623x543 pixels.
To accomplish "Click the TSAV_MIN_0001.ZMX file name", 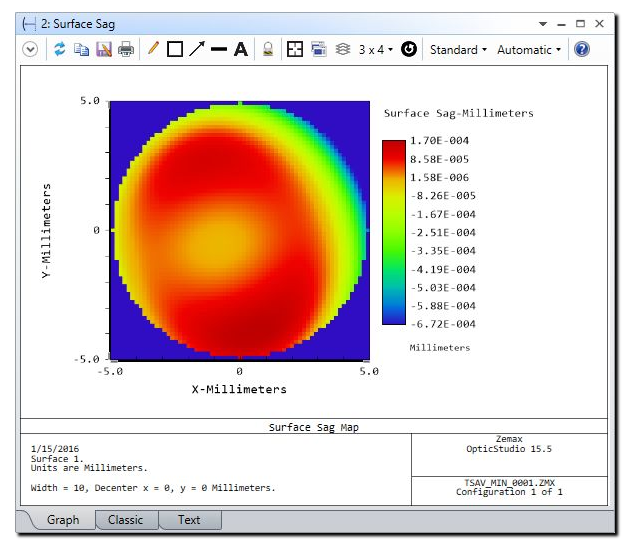I will click(509, 483).
